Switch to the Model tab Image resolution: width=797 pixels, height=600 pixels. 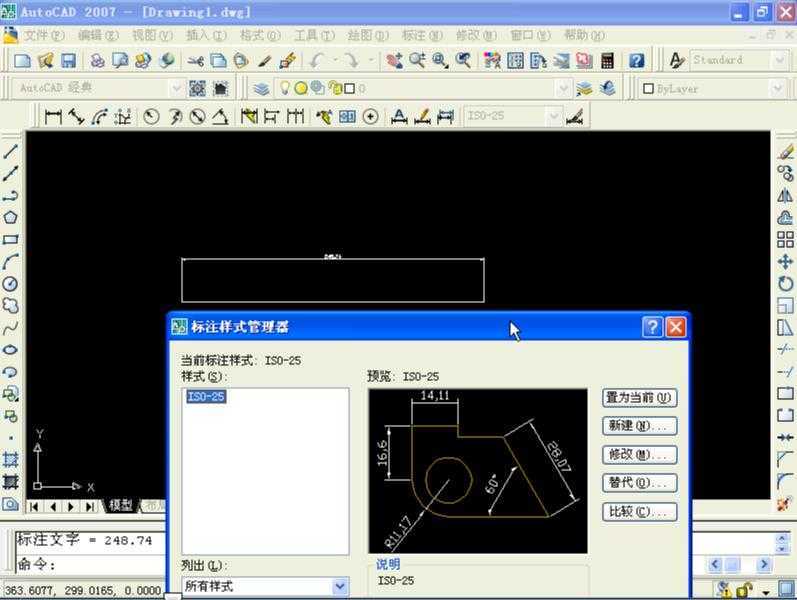[x=120, y=505]
